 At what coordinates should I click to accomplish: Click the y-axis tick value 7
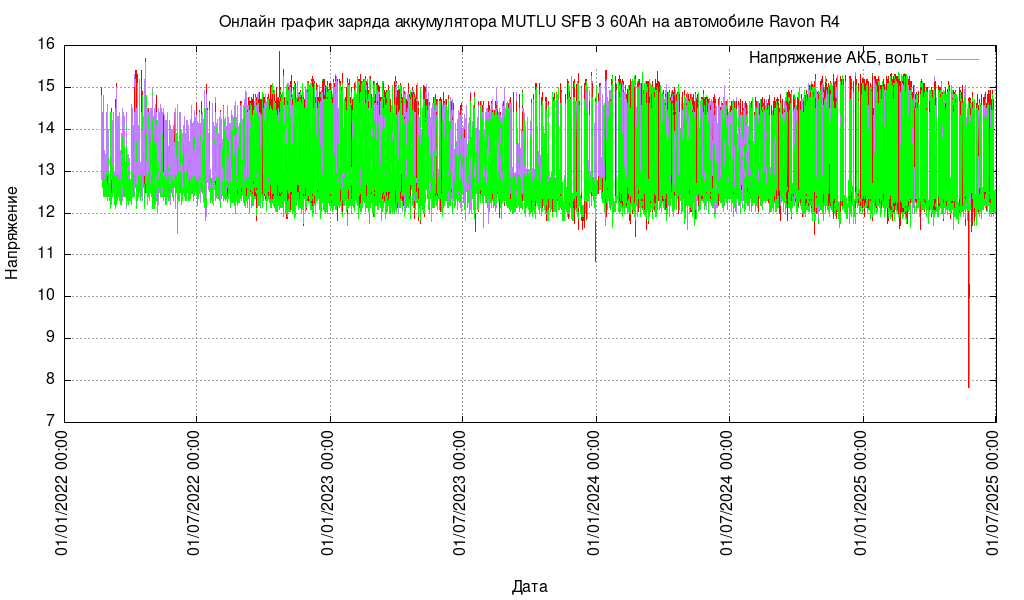[x=50, y=422]
